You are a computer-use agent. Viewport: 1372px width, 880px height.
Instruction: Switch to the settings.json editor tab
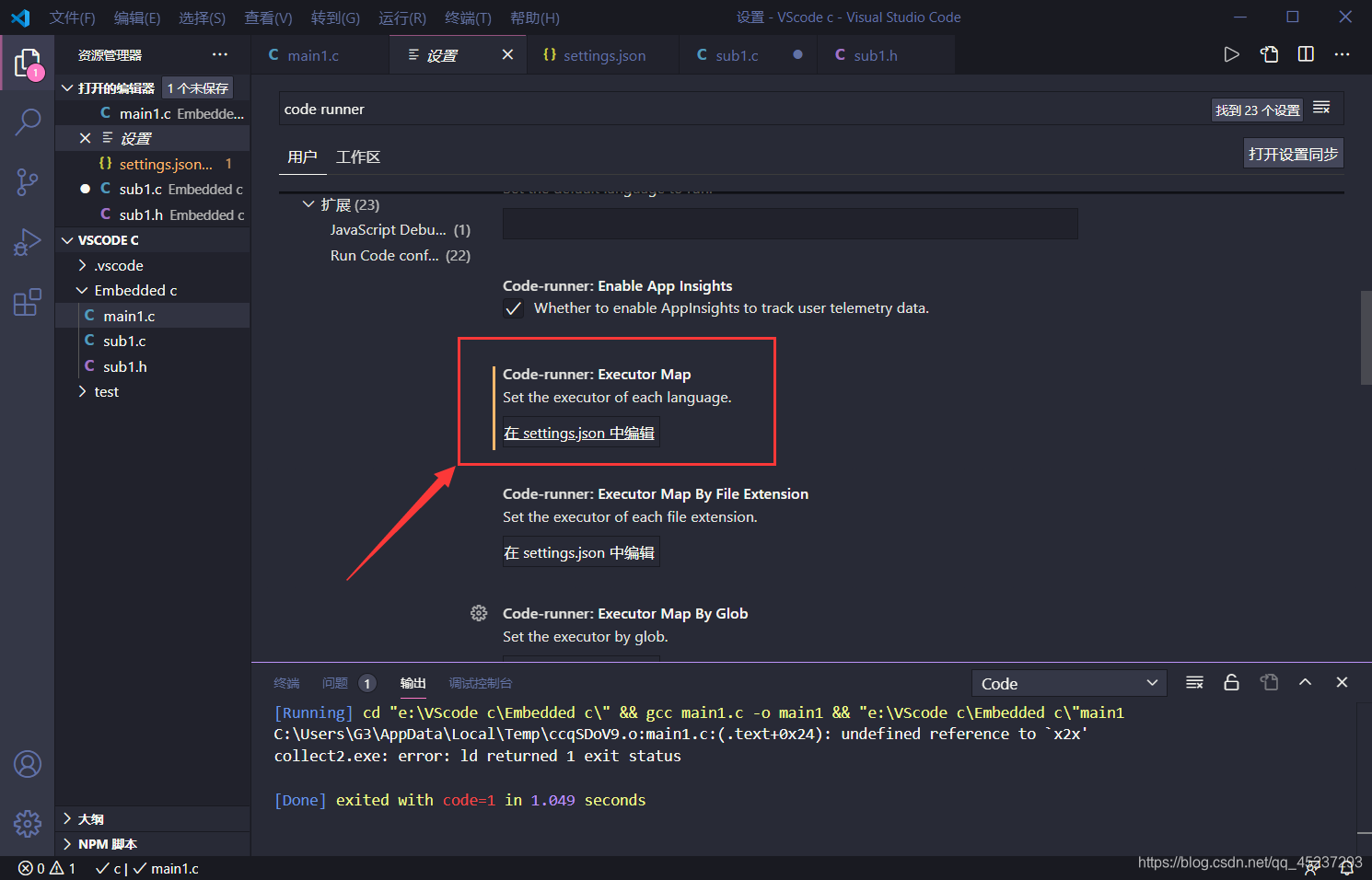(x=604, y=55)
